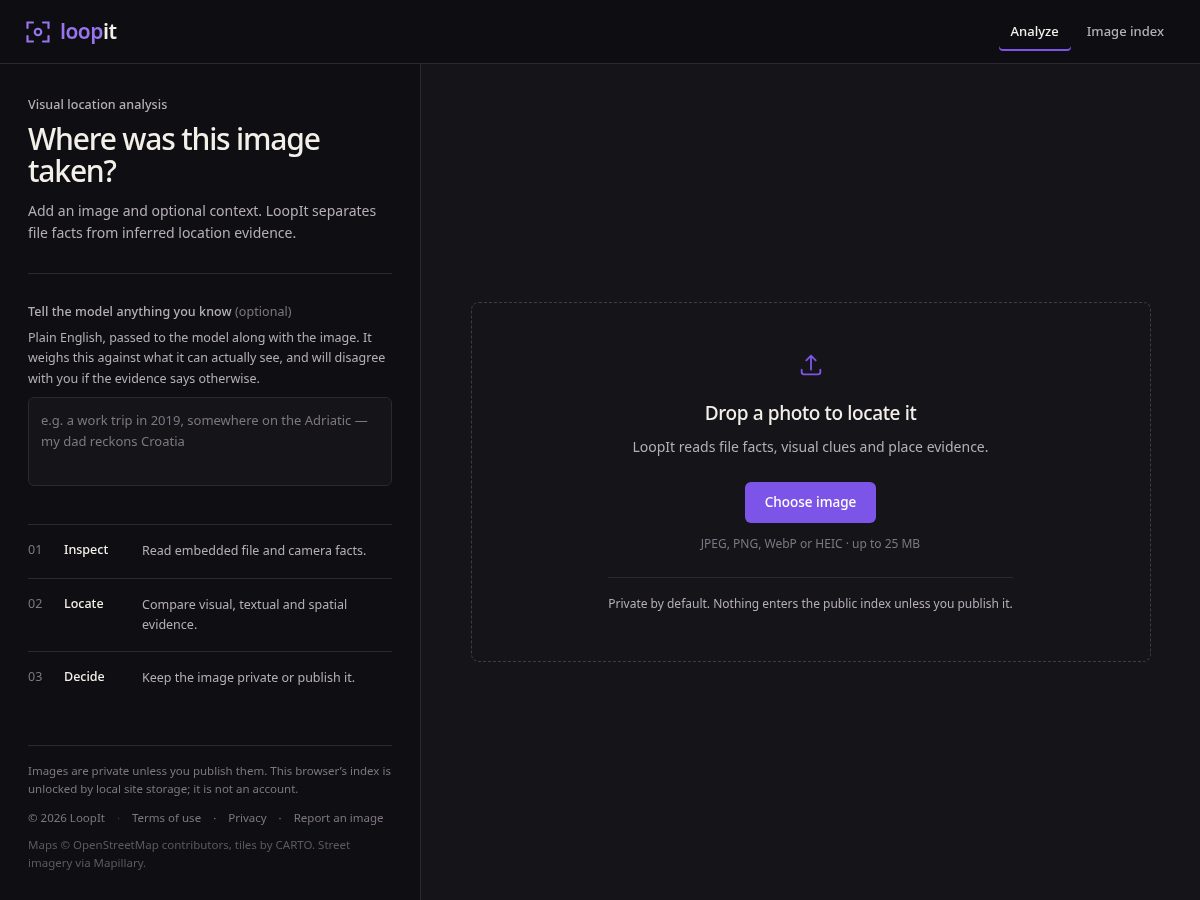Select the Locate step label
Image resolution: width=1200 pixels, height=900 pixels.
click(x=84, y=604)
